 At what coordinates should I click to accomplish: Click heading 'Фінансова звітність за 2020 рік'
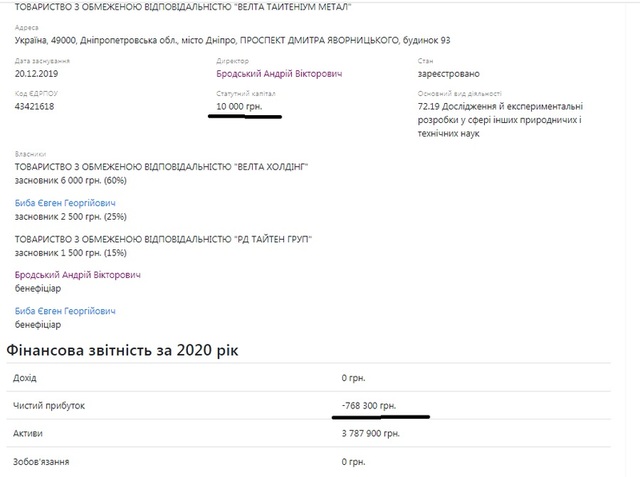click(123, 350)
